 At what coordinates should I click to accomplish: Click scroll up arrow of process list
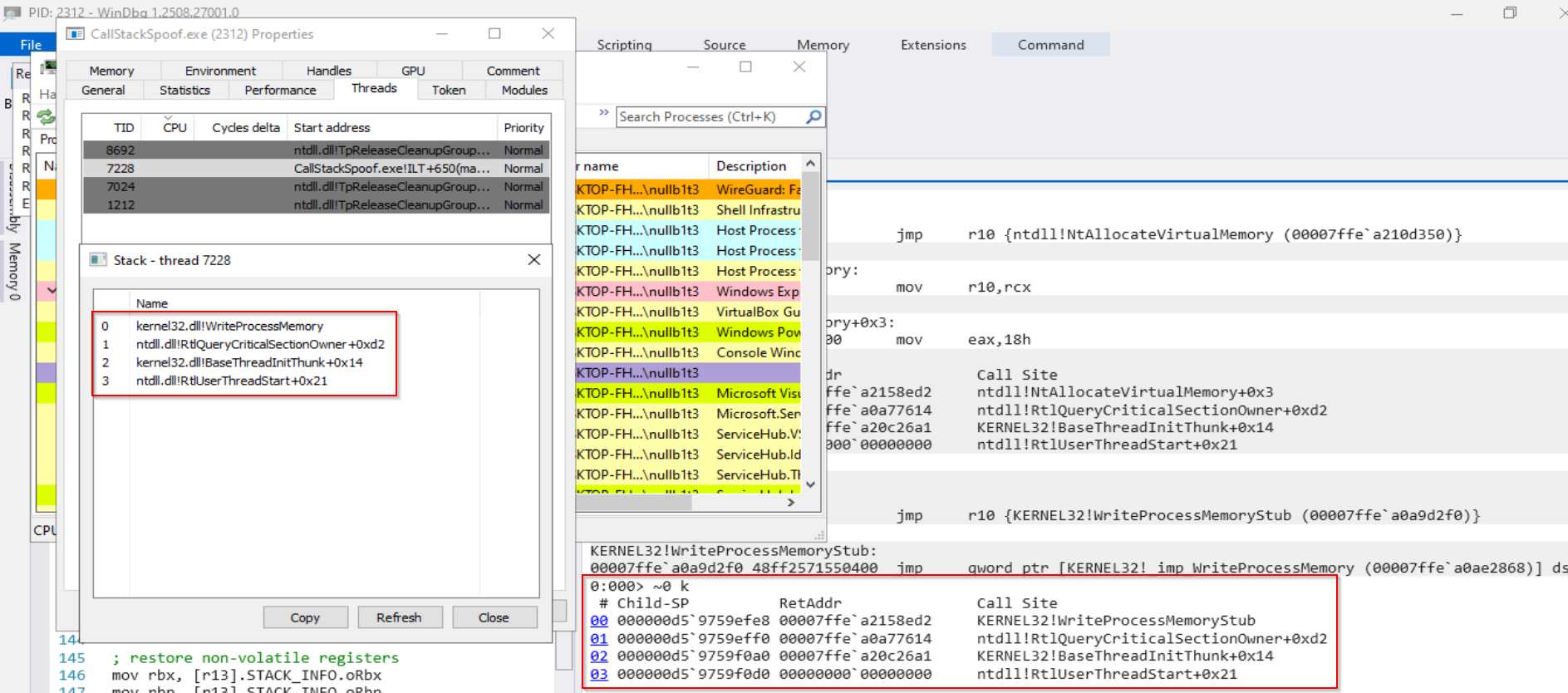coord(810,164)
